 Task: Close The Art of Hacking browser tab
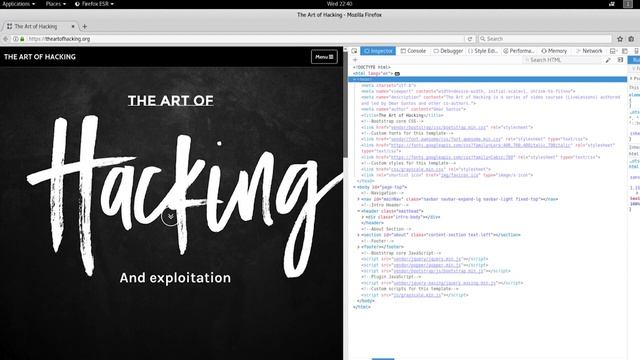click(x=73, y=27)
